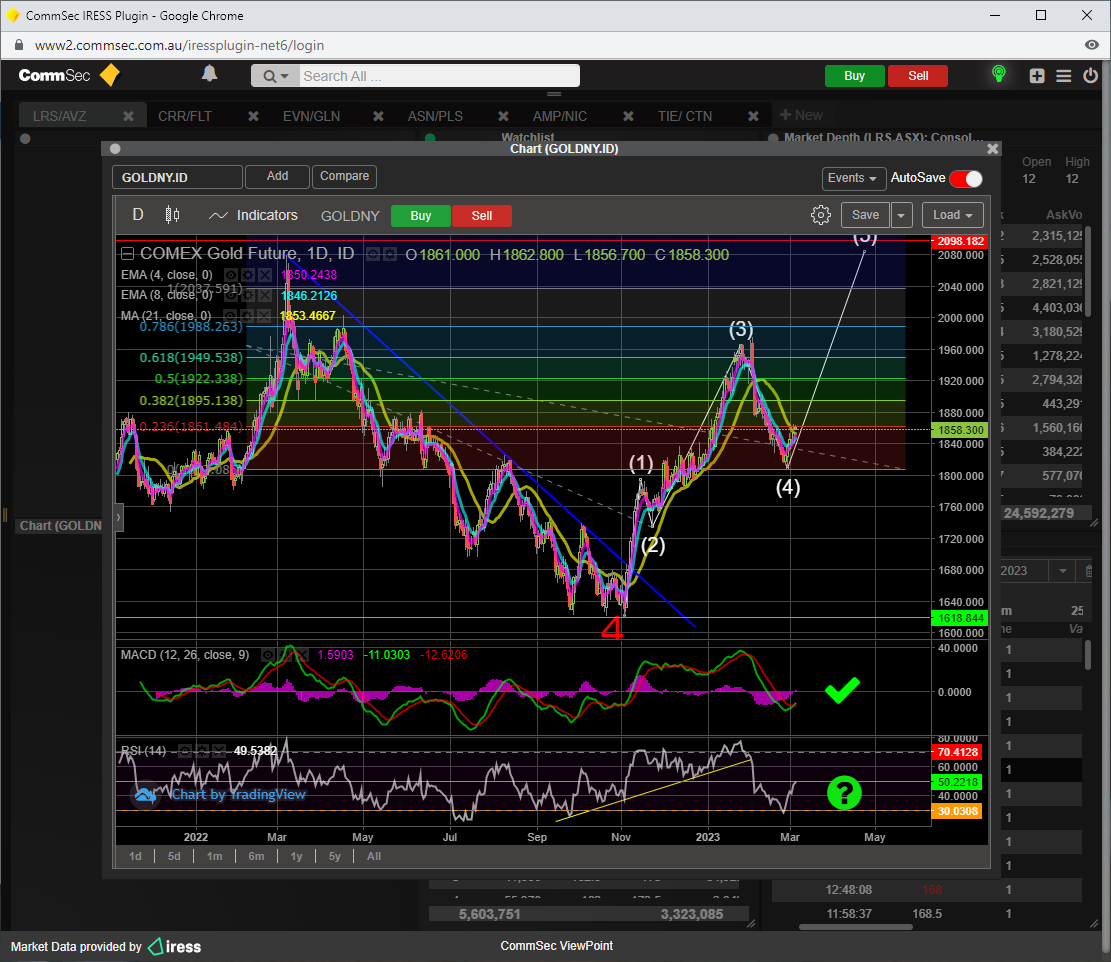Remove the MACD indicator

301,655
